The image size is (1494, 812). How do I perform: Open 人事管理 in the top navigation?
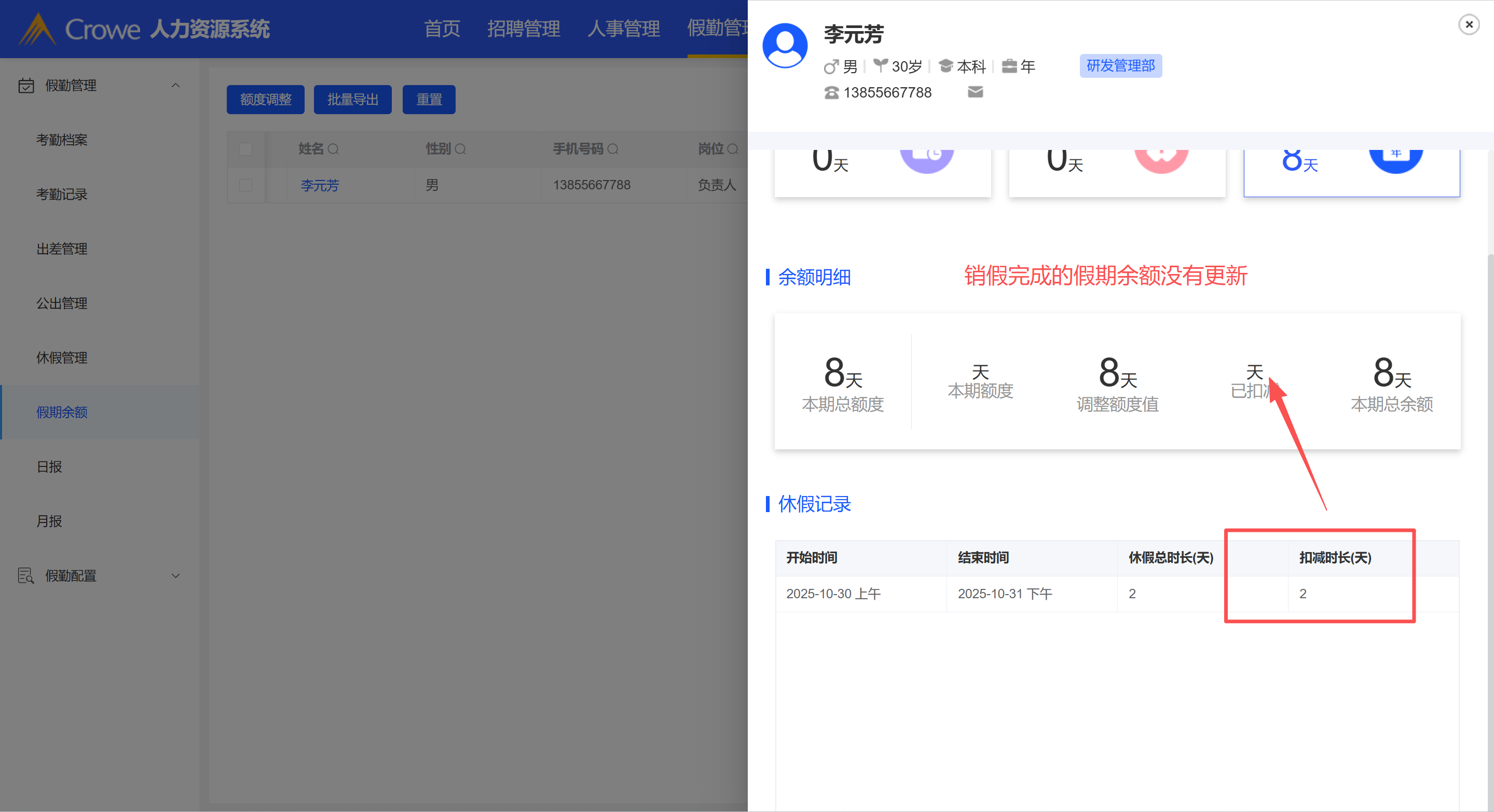click(623, 29)
